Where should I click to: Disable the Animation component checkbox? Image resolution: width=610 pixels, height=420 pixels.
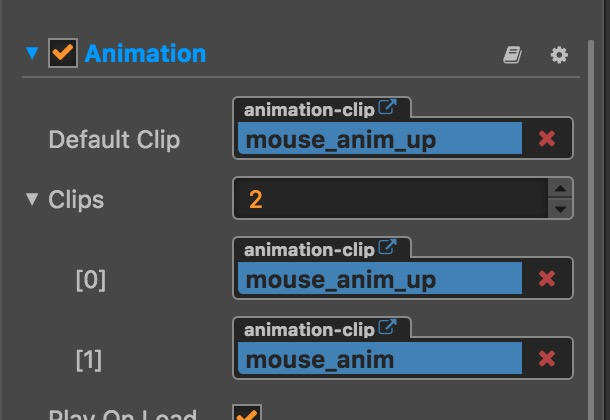pyautogui.click(x=63, y=54)
